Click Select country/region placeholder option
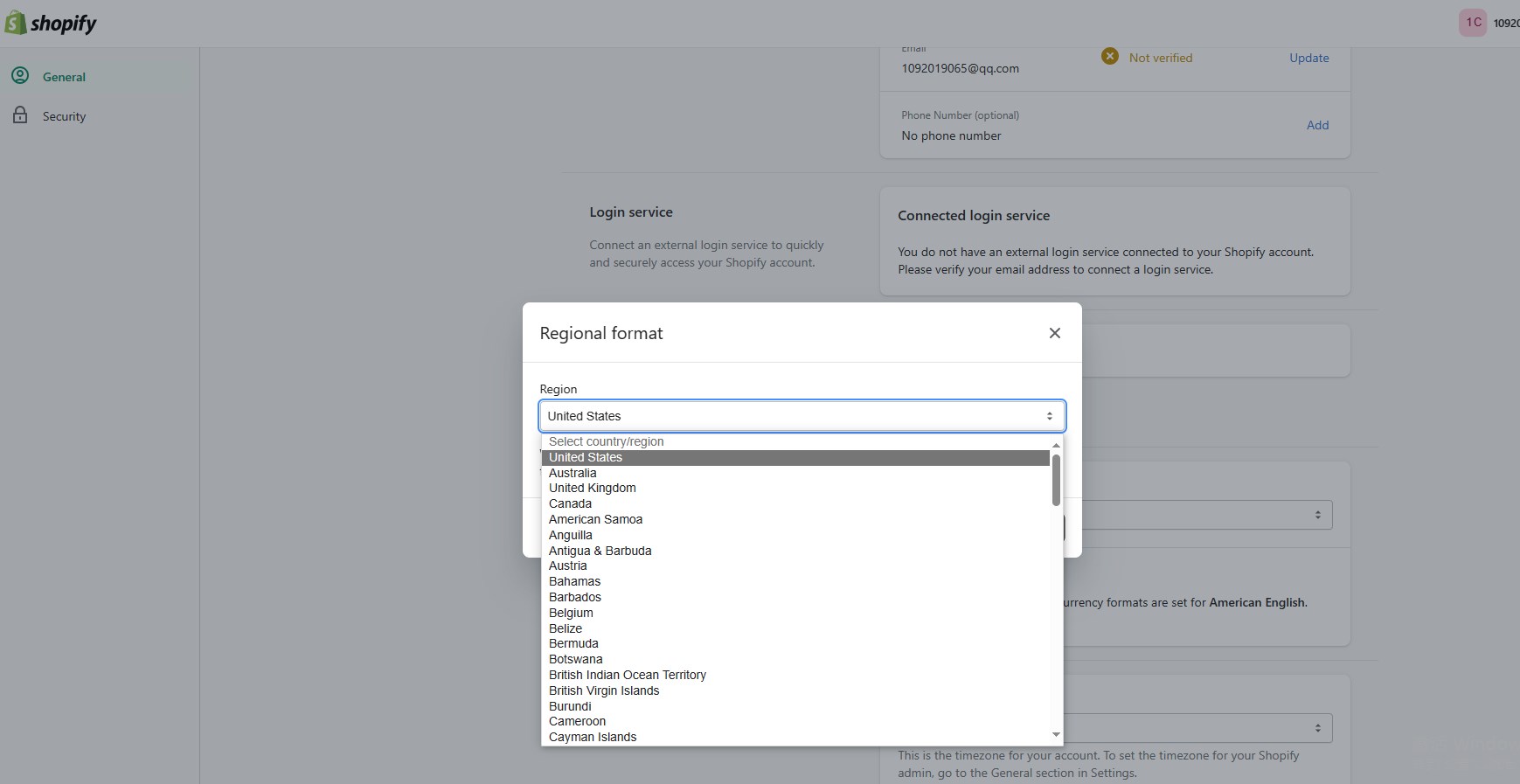1520x784 pixels. pos(795,441)
